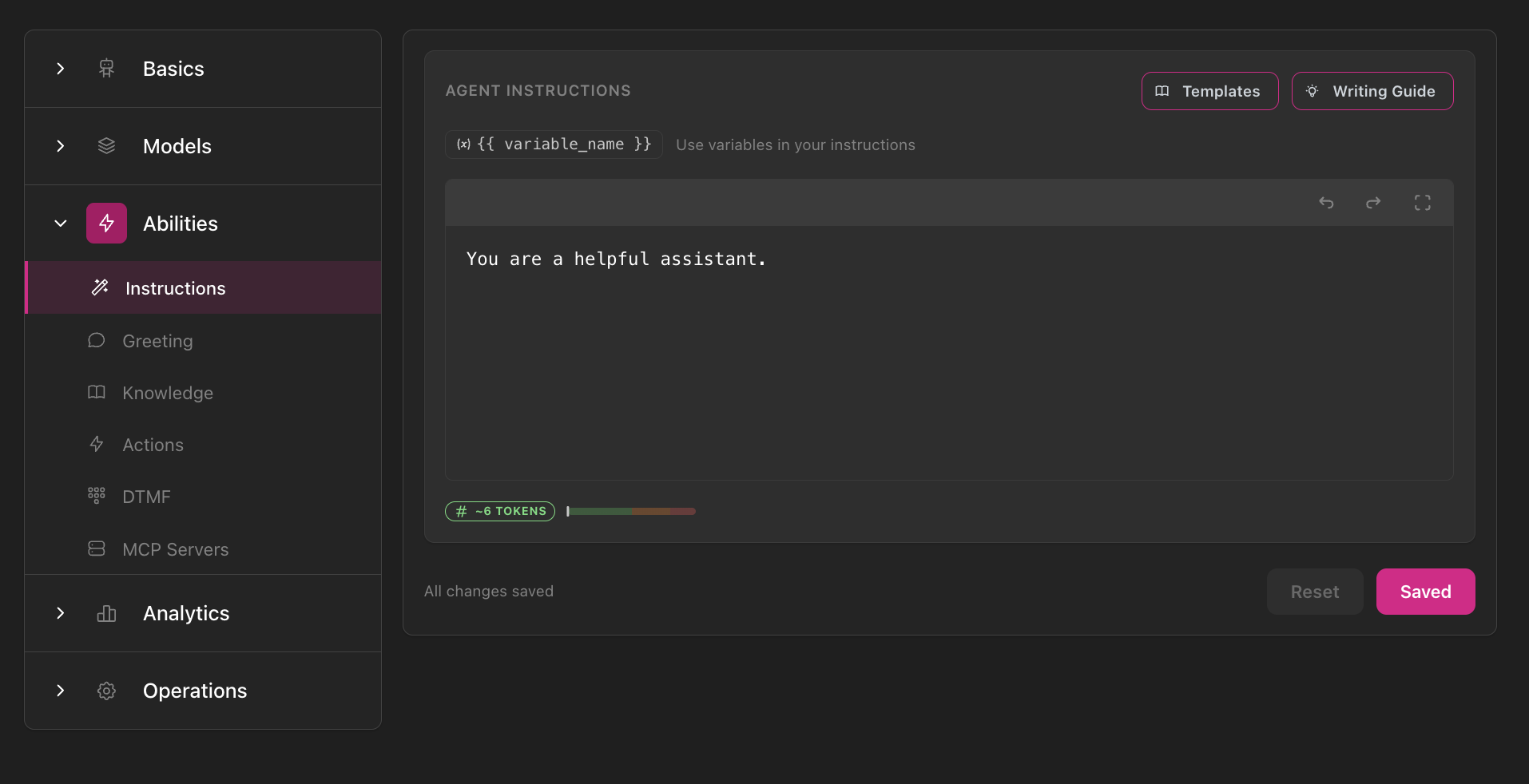This screenshot has height=784, width=1529.
Task: Click the Analytics bar chart icon
Action: point(106,613)
